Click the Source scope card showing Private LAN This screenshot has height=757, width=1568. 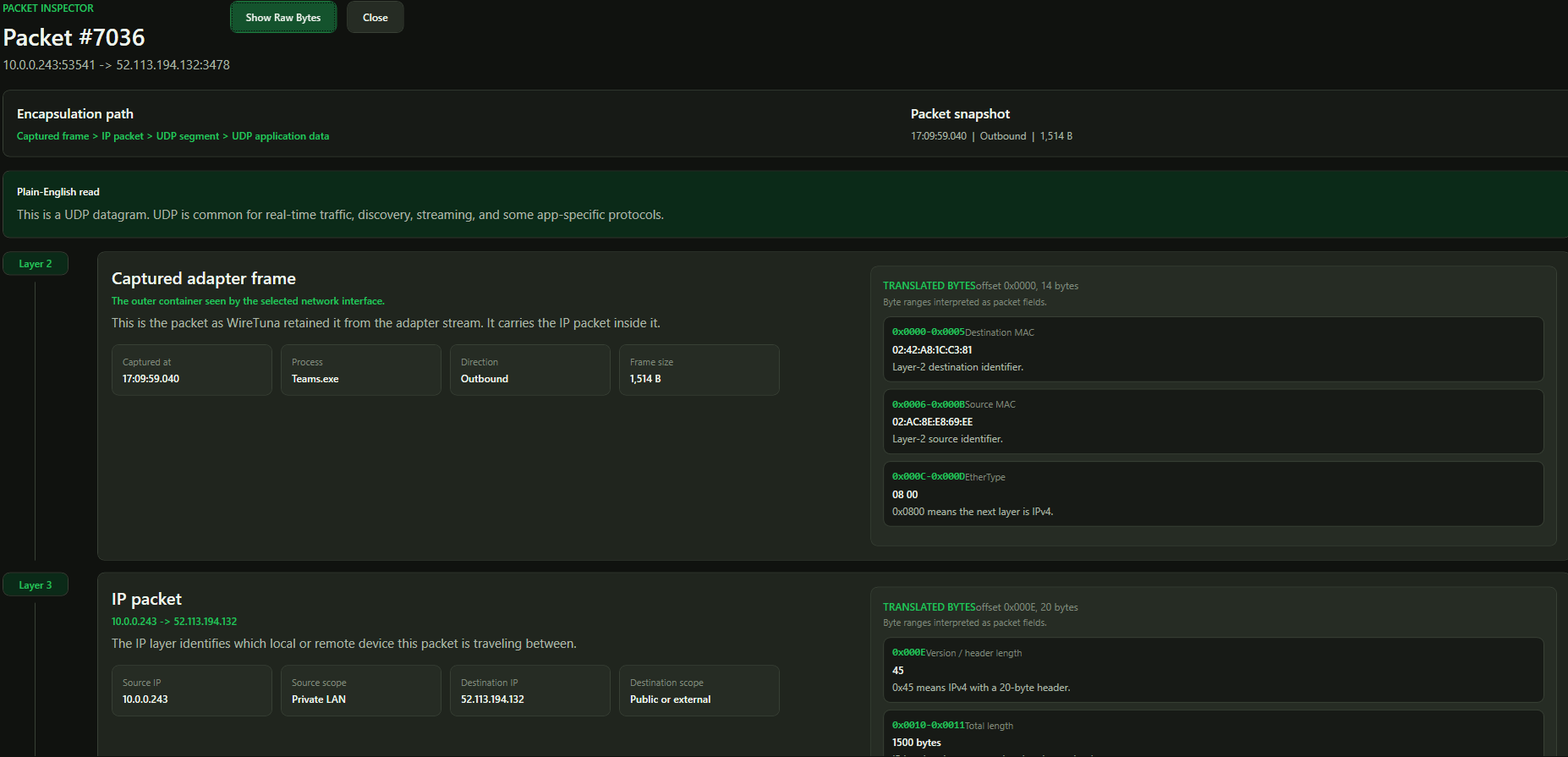pyautogui.click(x=361, y=690)
